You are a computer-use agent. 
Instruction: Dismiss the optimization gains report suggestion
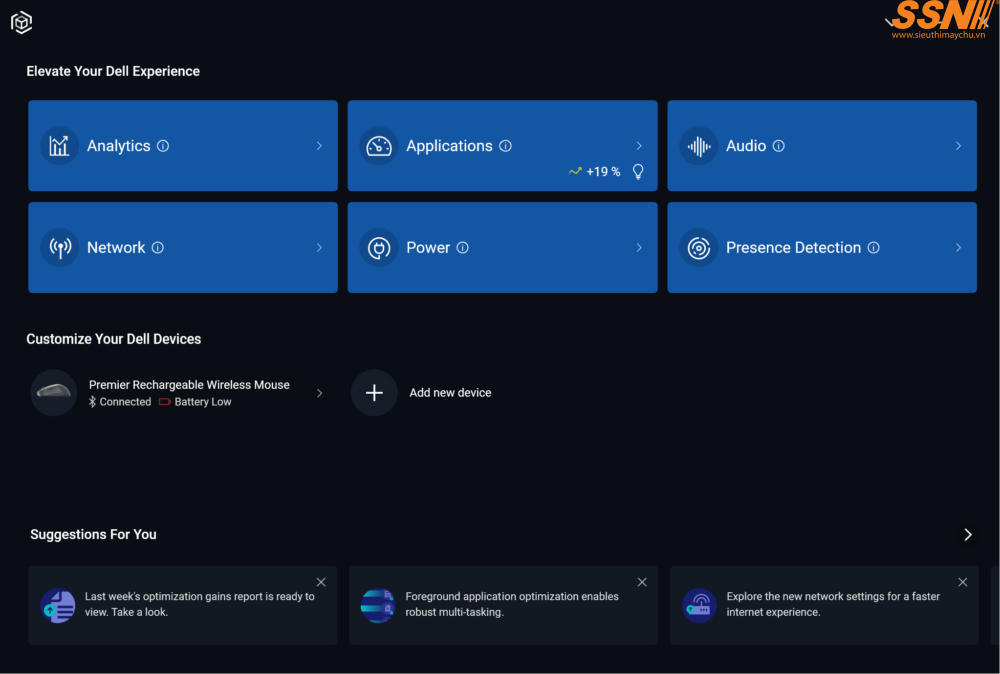click(x=321, y=582)
